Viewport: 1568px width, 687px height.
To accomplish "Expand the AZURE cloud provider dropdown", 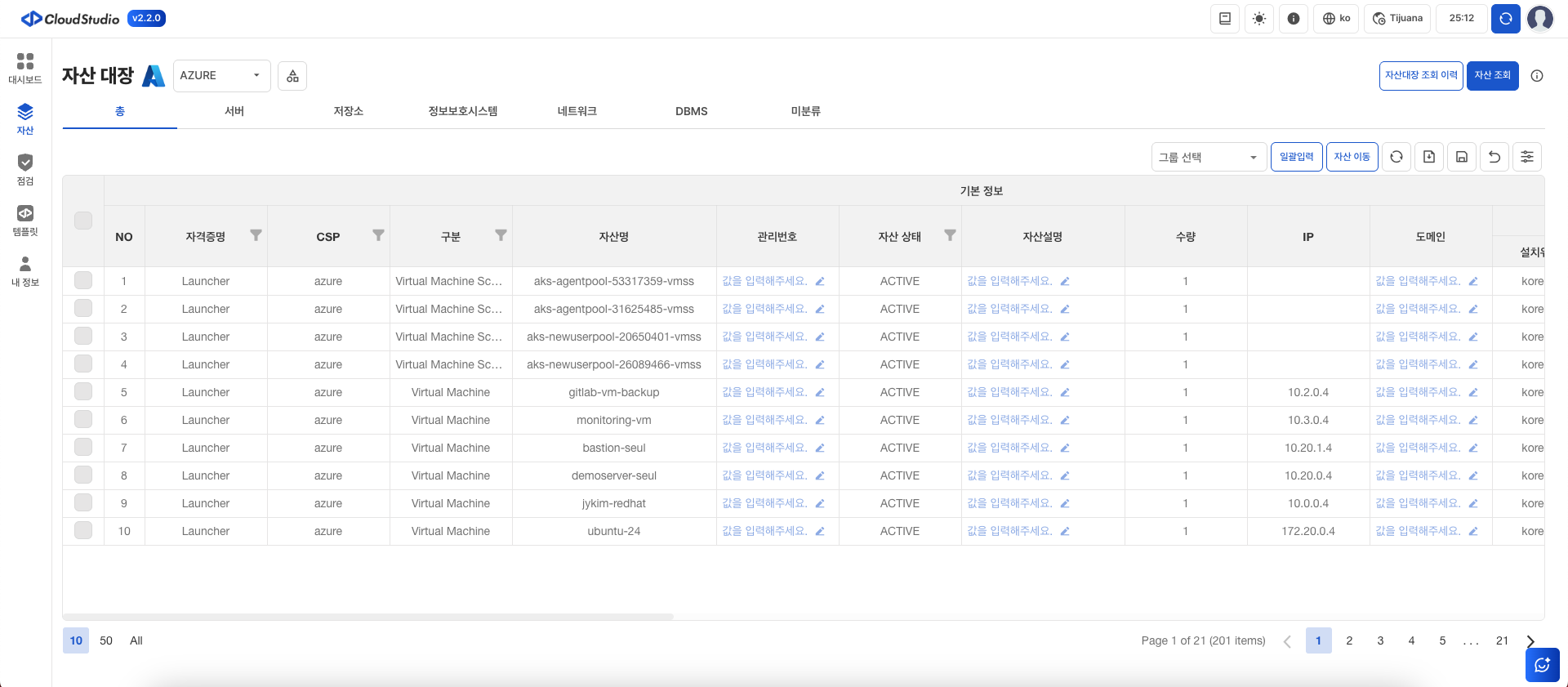I will coord(220,76).
